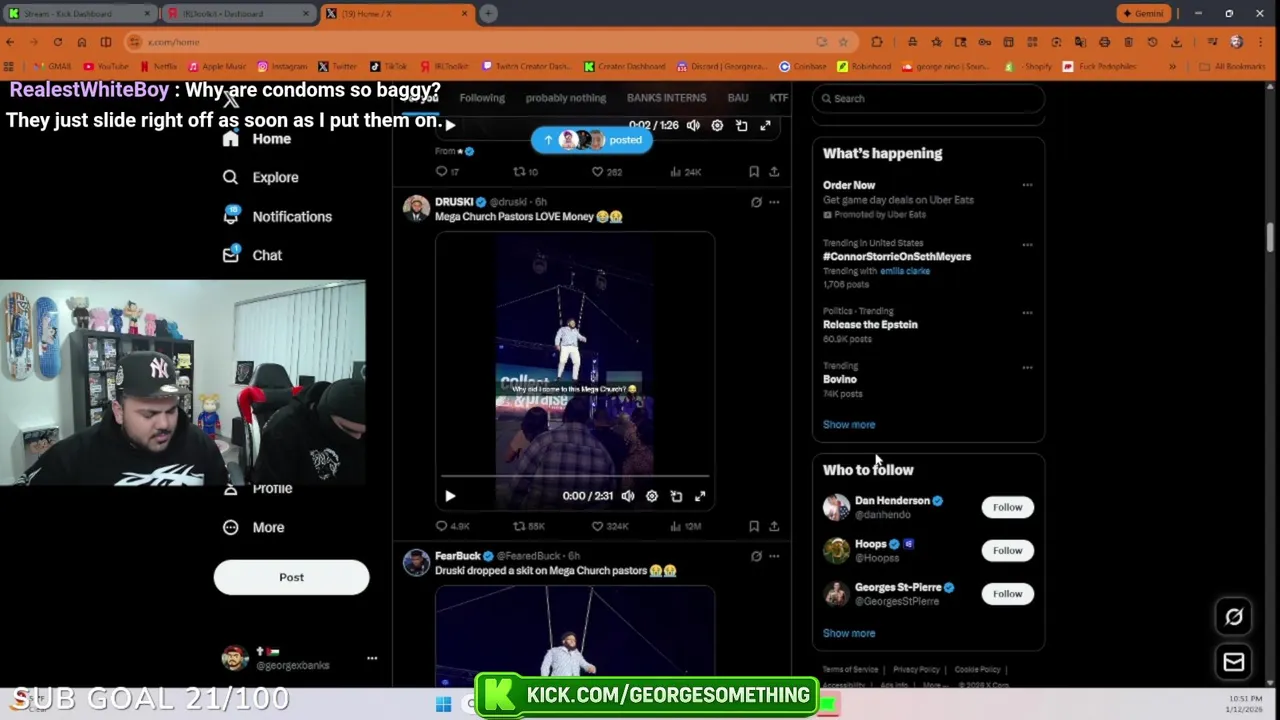Open the floating Messages envelope button
The height and width of the screenshot is (720, 1280).
point(1234,662)
